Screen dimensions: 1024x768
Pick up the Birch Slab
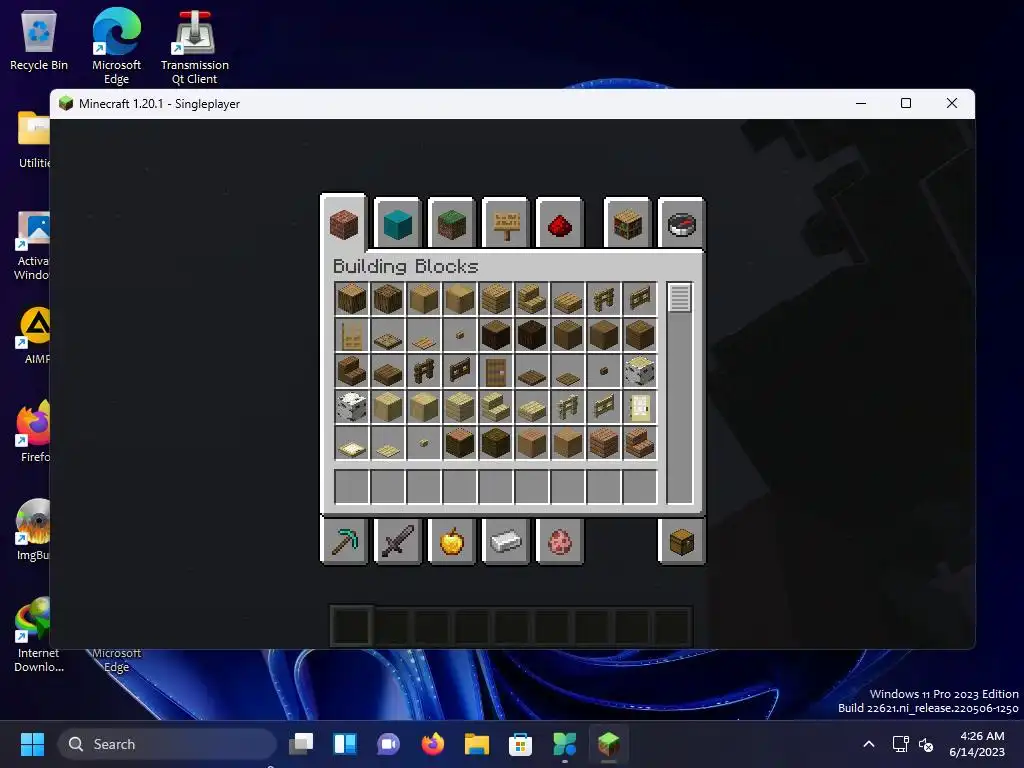click(532, 407)
